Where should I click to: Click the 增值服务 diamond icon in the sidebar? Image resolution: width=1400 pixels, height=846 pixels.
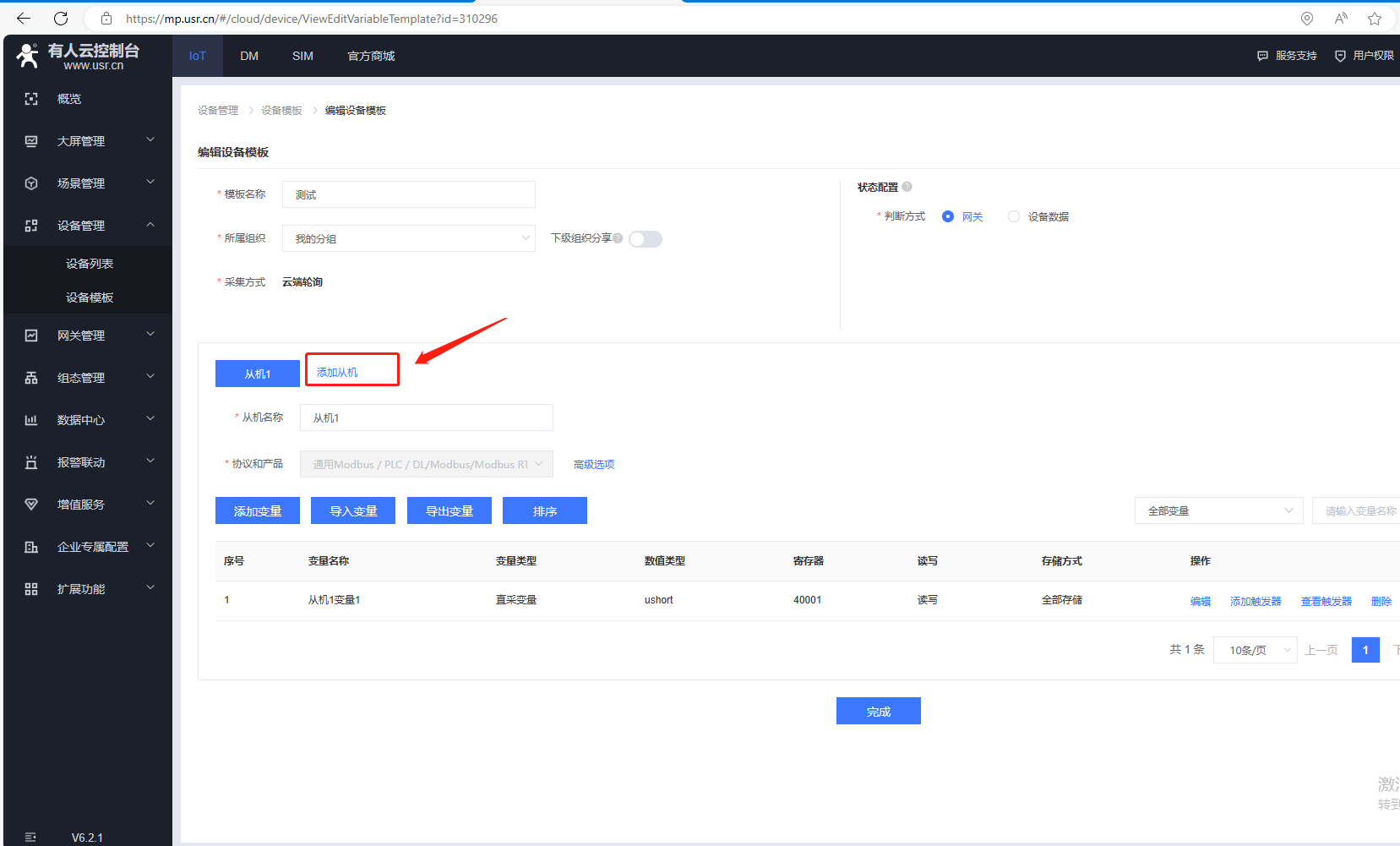pos(31,505)
